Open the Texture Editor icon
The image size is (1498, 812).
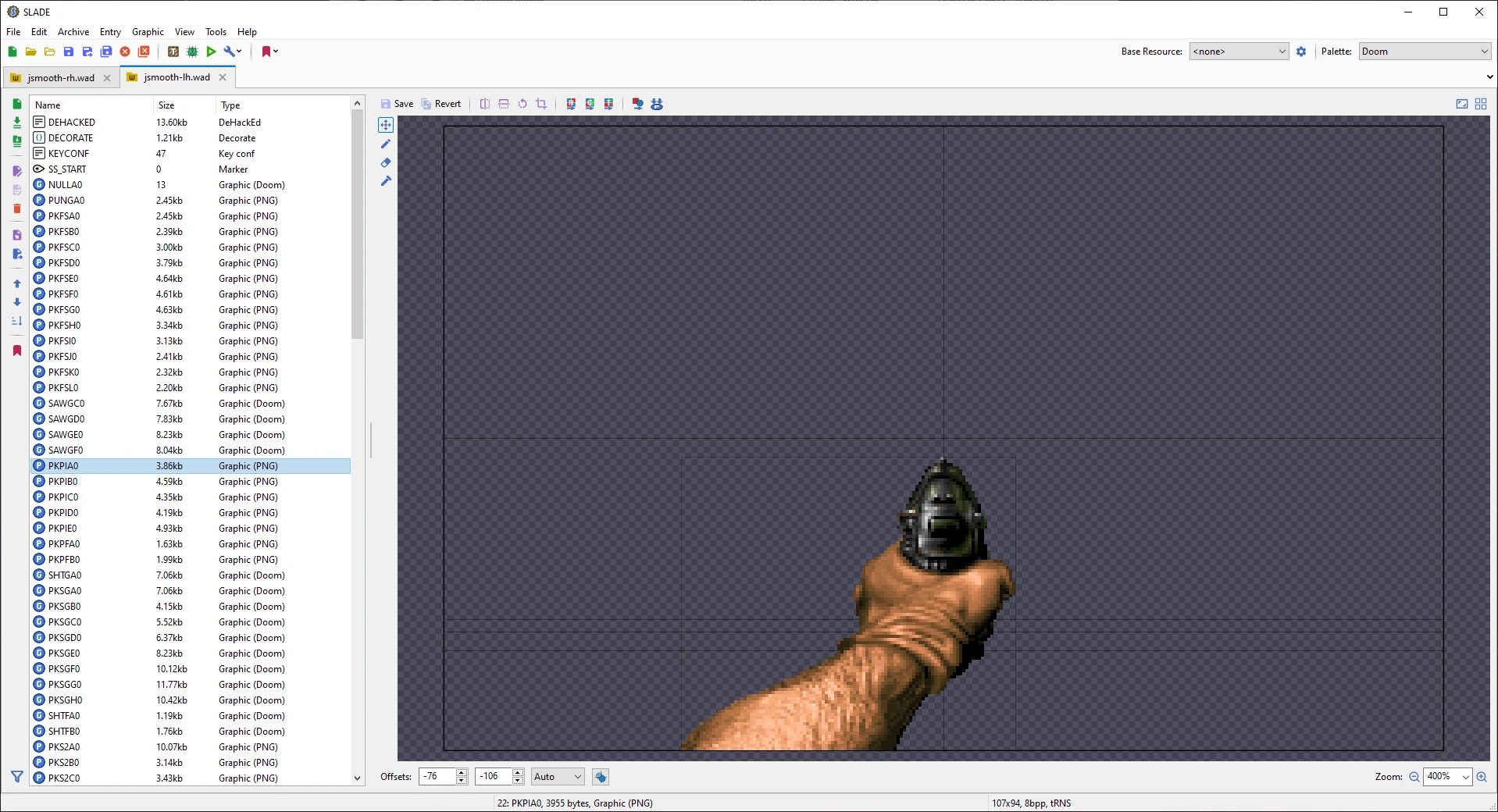(x=173, y=52)
